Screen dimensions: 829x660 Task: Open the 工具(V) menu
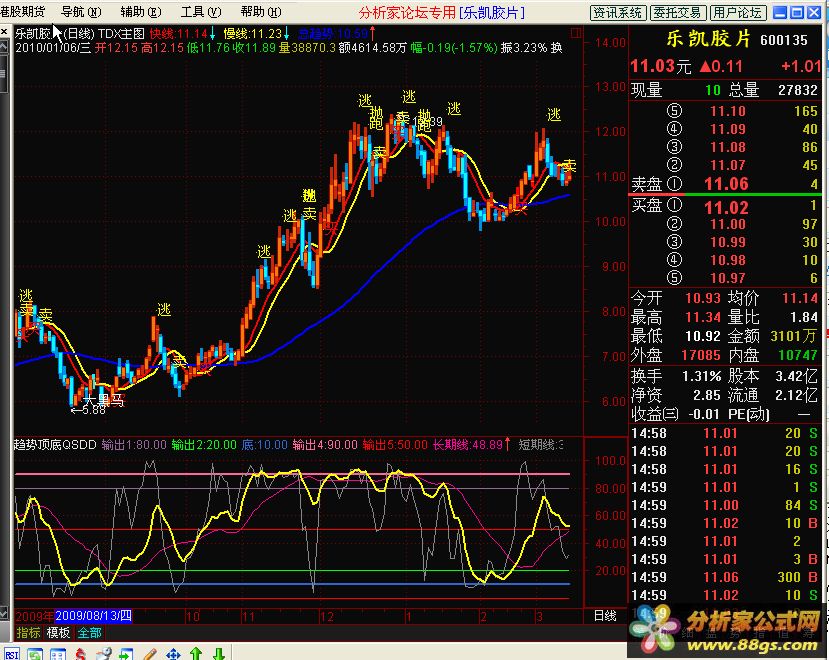(x=201, y=12)
